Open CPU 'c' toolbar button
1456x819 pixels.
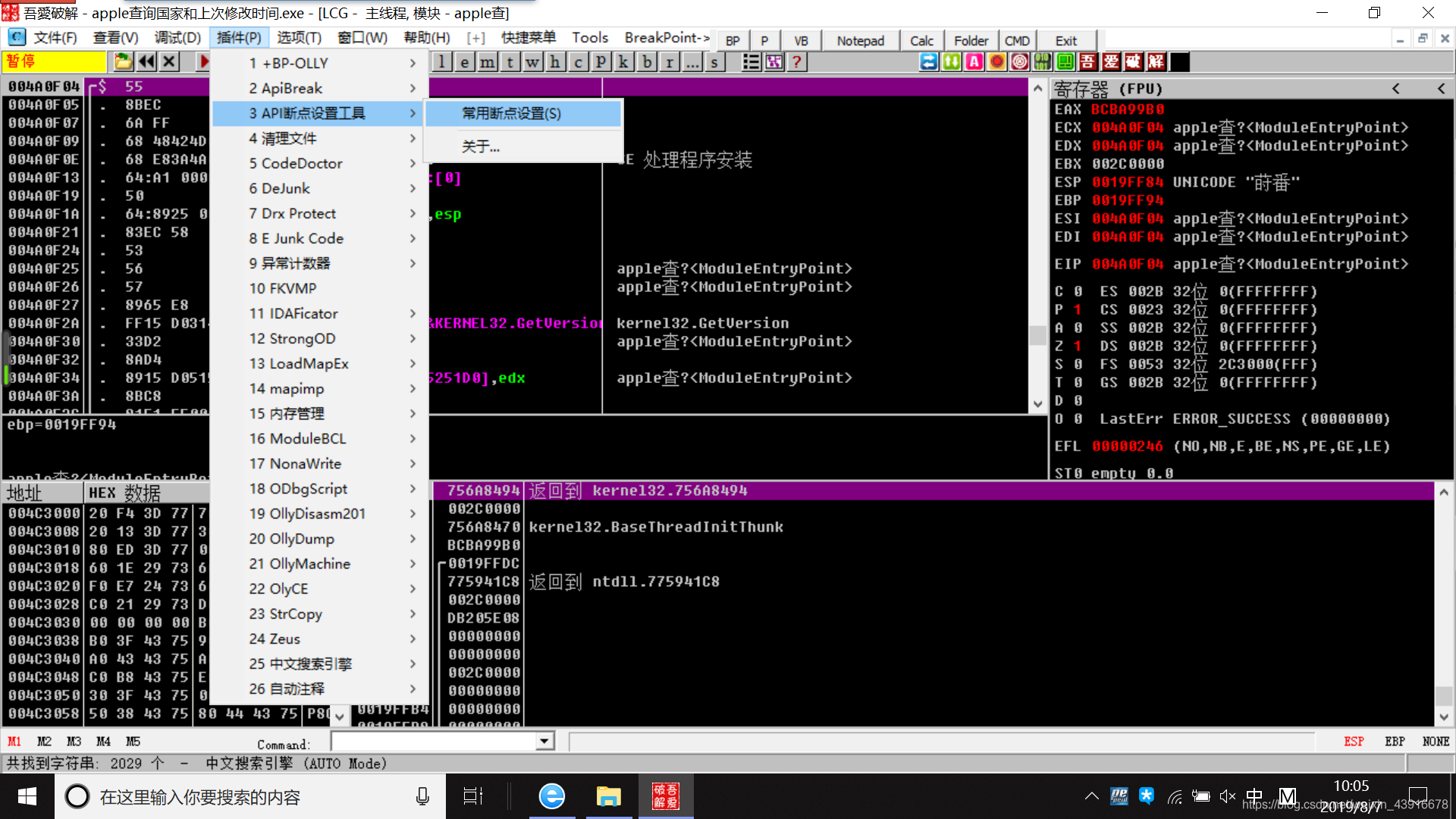click(579, 62)
